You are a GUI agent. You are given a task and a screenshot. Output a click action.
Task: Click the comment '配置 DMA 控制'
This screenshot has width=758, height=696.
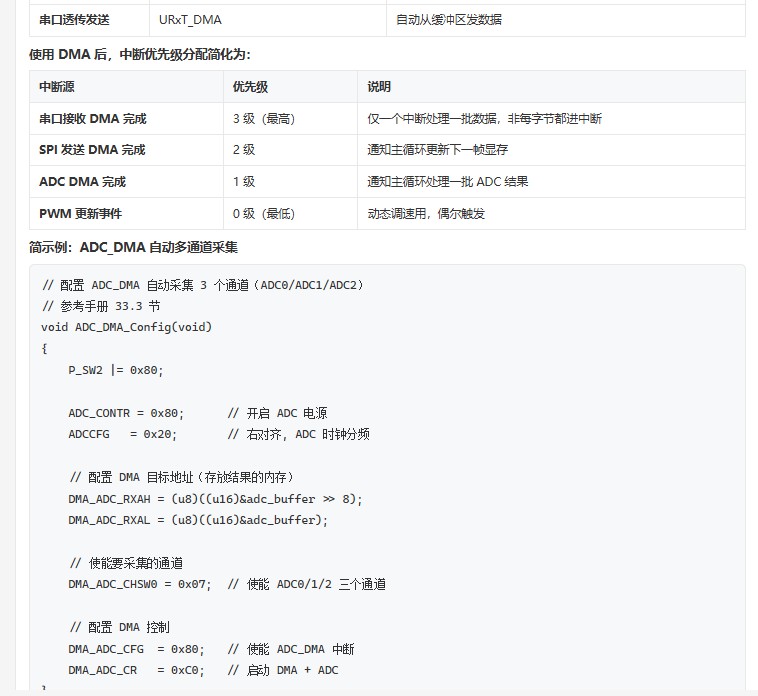[x=119, y=627]
